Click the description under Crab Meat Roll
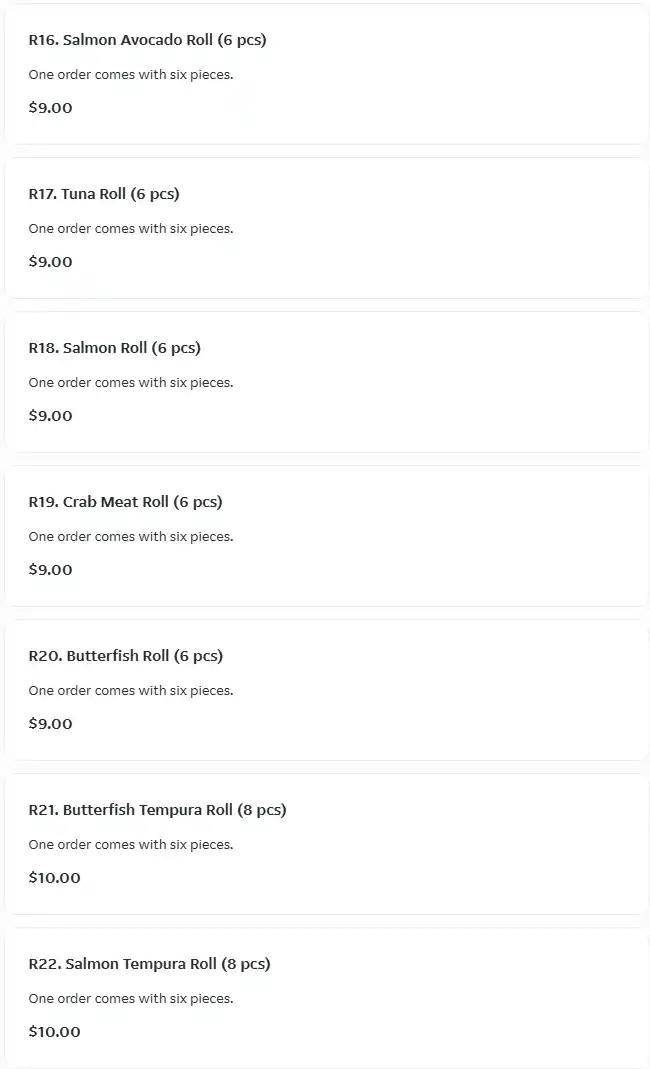Screen dimensions: 650x1069 (130, 537)
